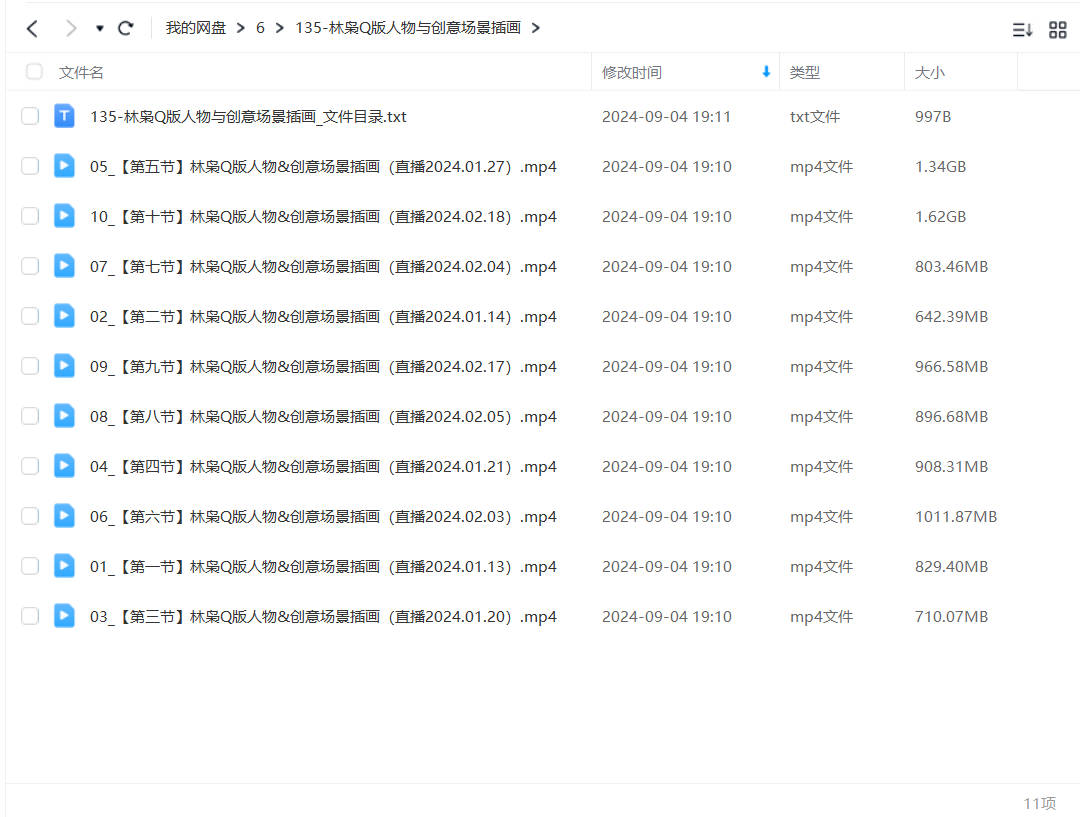This screenshot has height=817, width=1080.
Task: Check the 07_第七节 video checkbox
Action: [30, 266]
